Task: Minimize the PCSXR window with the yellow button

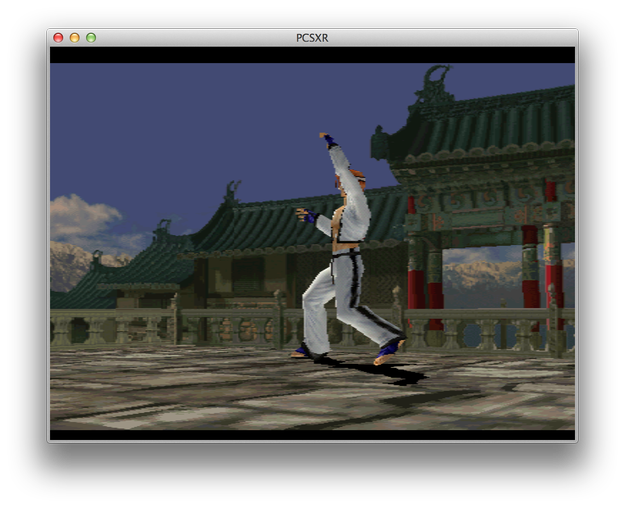Action: pyautogui.click(x=75, y=38)
